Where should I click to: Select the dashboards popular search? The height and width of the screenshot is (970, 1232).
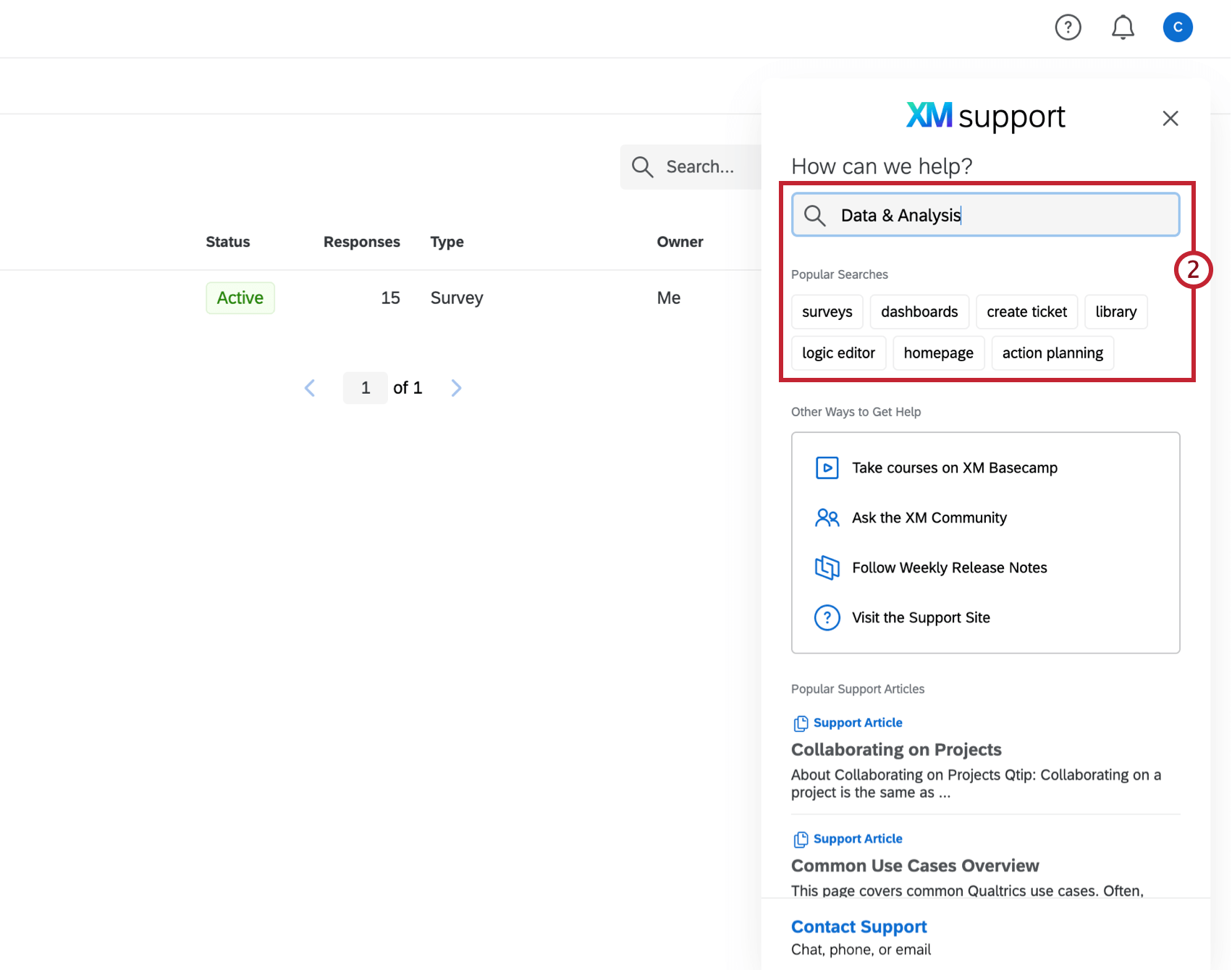tap(919, 312)
